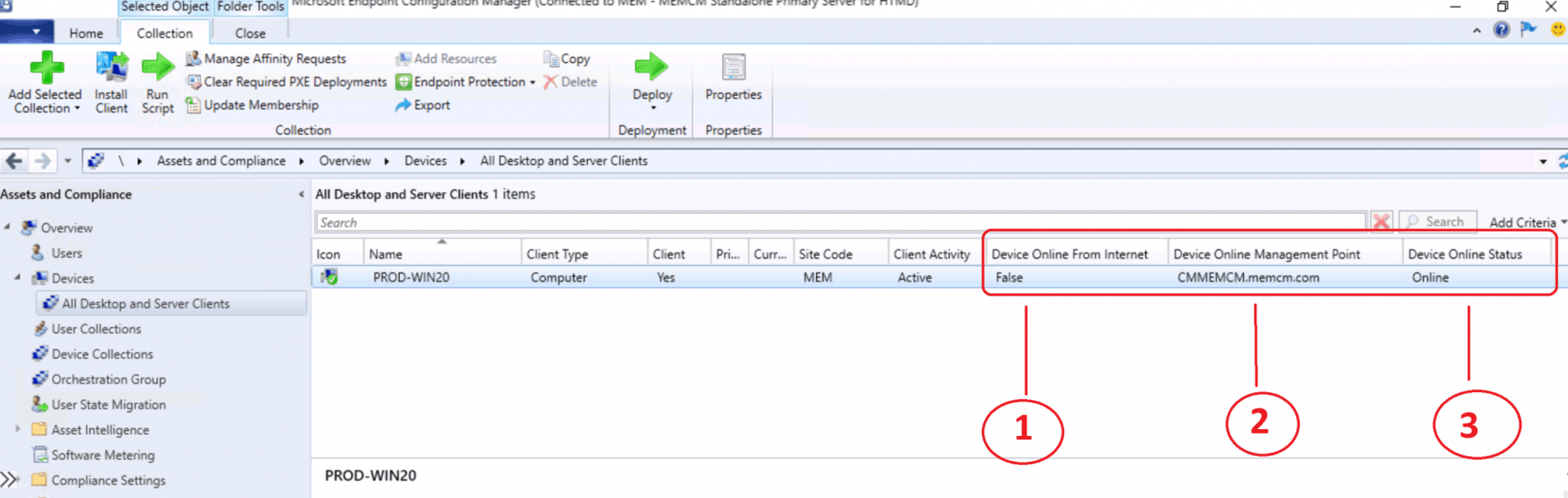Select All Desktop and Server Clients node
Screen dimensions: 1568x498
tap(171, 304)
